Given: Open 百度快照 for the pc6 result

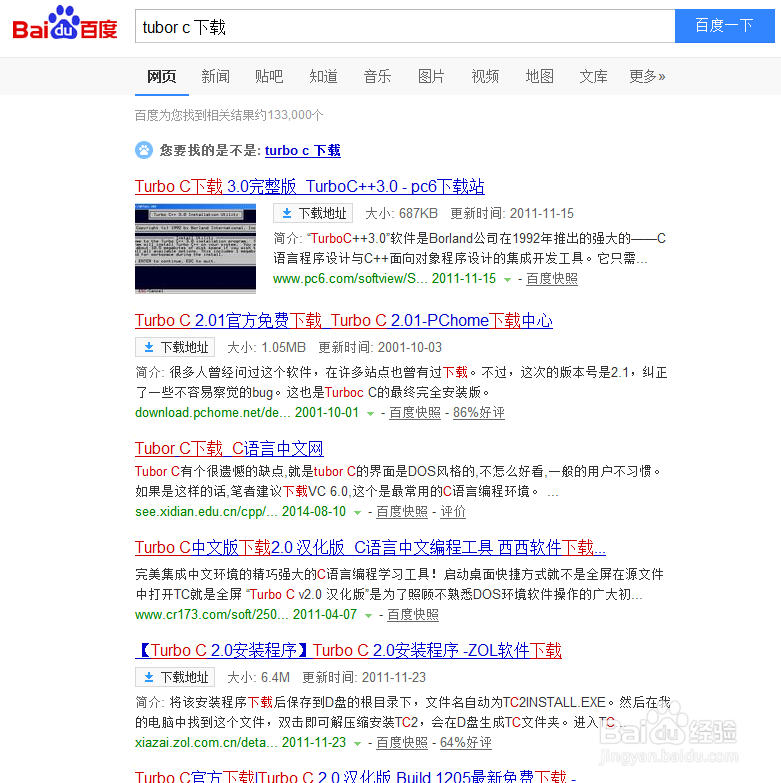Looking at the screenshot, I should (x=552, y=279).
